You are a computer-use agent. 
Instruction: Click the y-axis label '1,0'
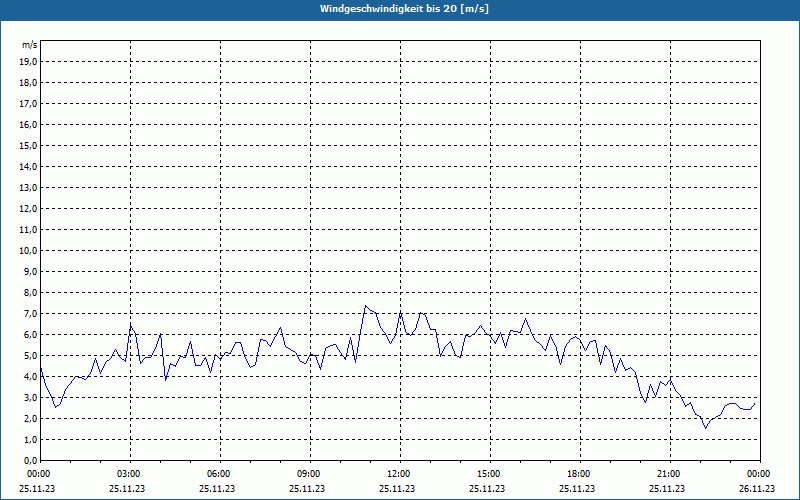[32, 439]
